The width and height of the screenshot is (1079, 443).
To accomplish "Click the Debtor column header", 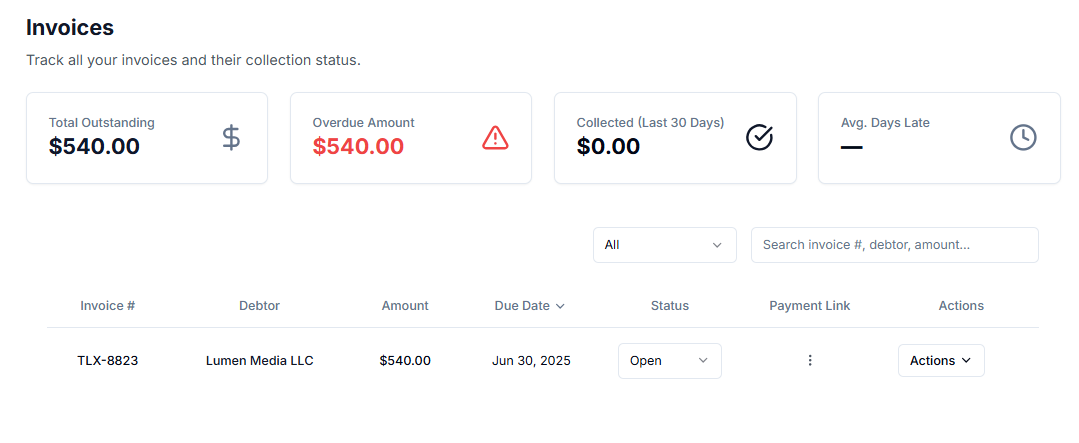I will 259,306.
